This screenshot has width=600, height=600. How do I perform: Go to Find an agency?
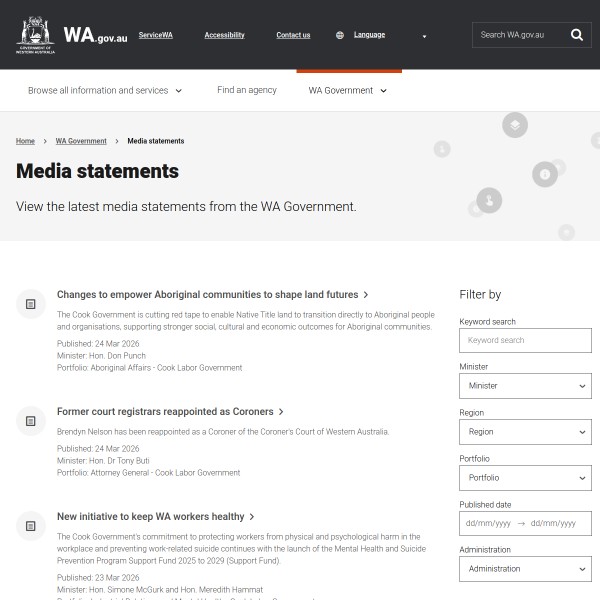coord(247,90)
